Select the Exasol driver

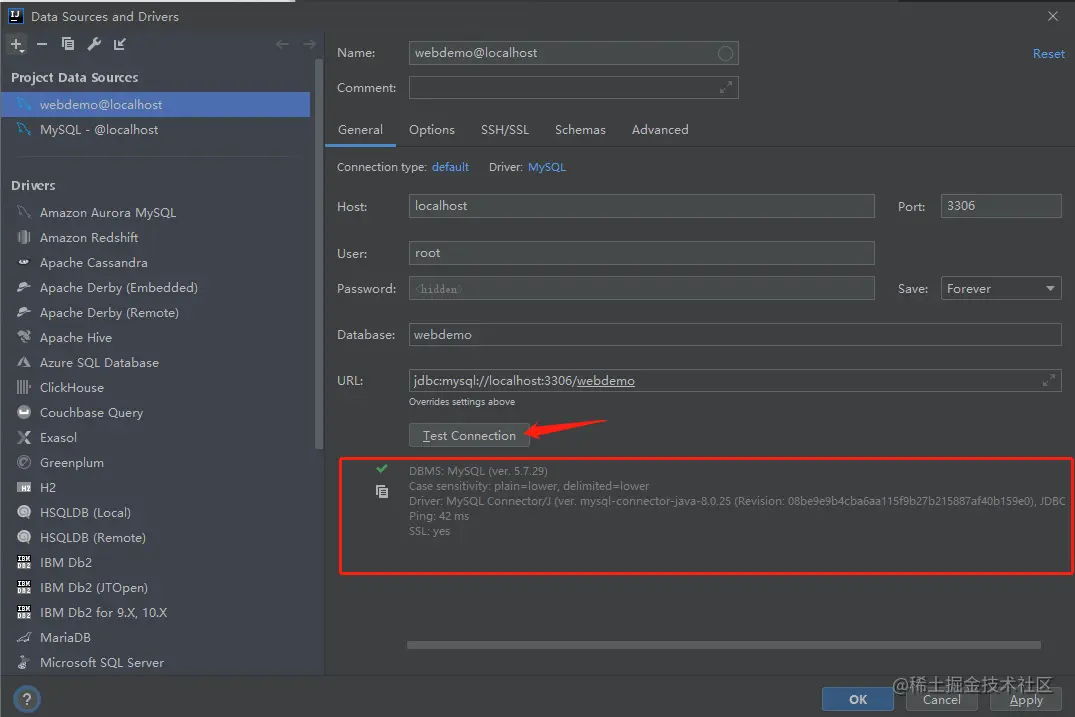[58, 438]
